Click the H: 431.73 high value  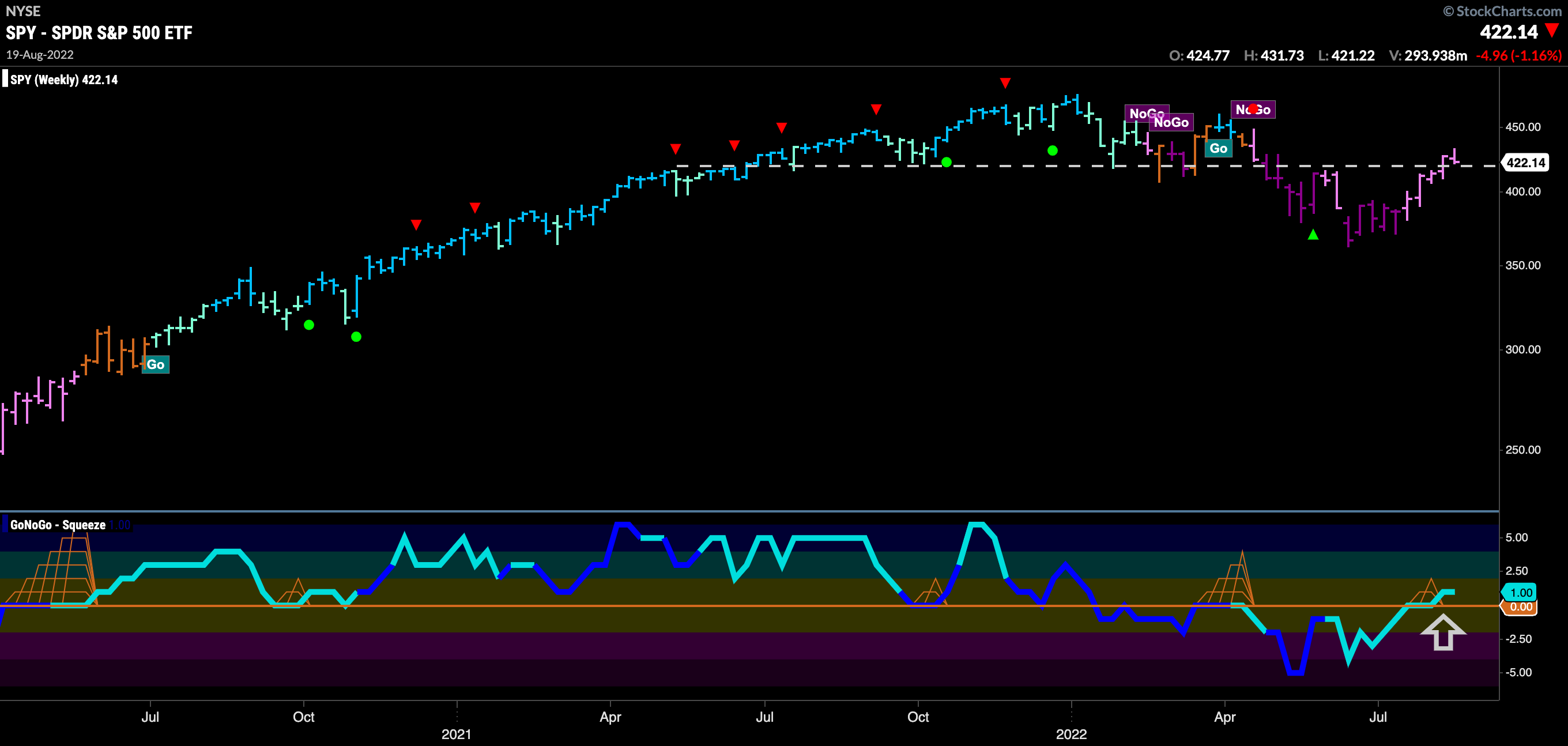1274,55
